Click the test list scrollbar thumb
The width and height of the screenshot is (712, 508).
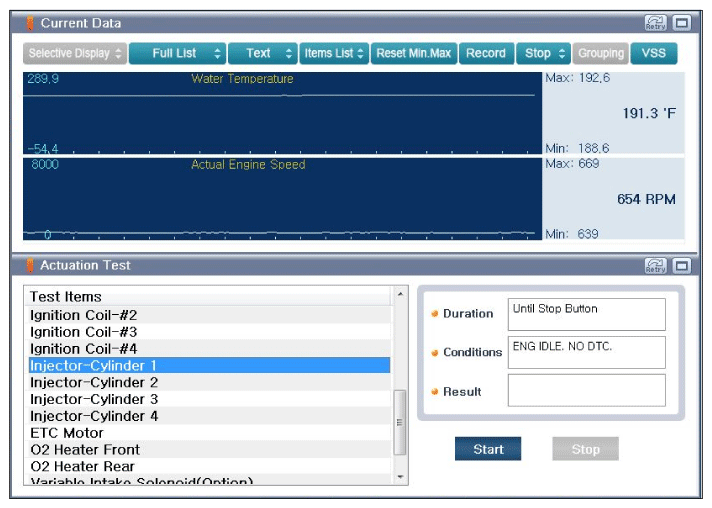point(400,422)
